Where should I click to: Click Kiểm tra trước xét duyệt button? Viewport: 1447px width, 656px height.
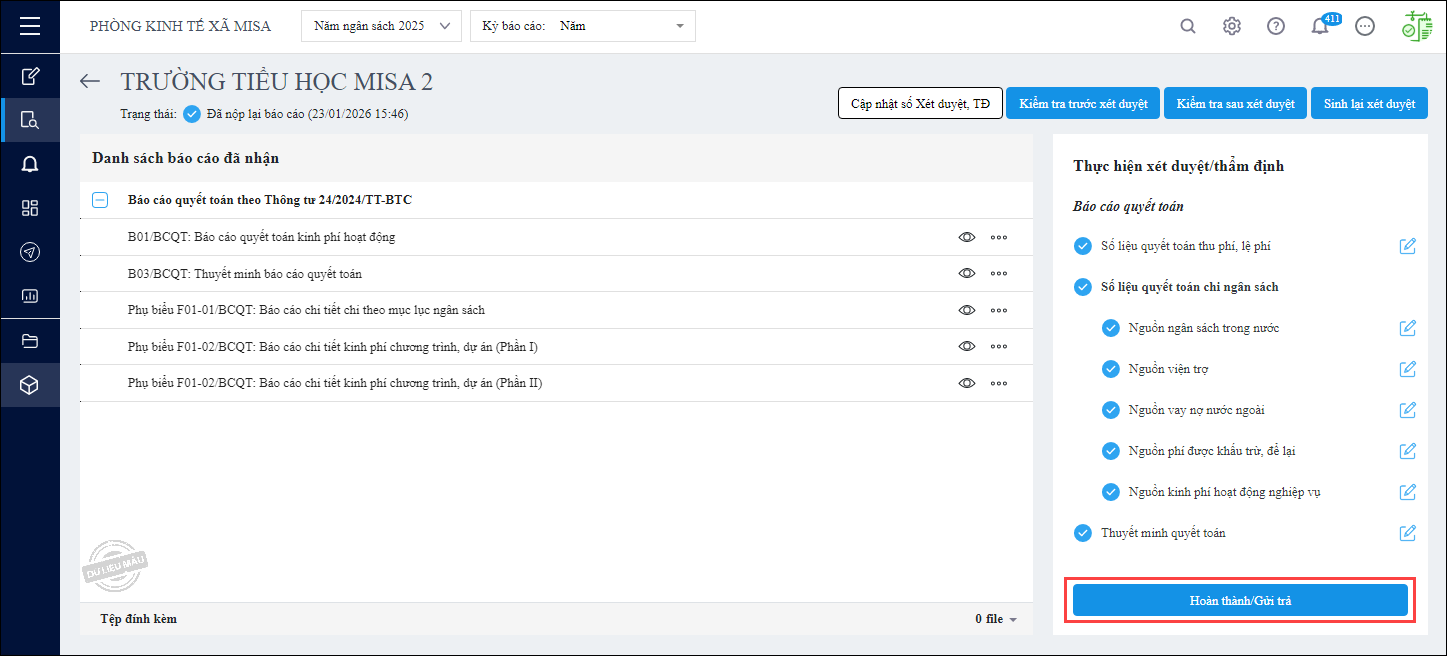[1083, 104]
